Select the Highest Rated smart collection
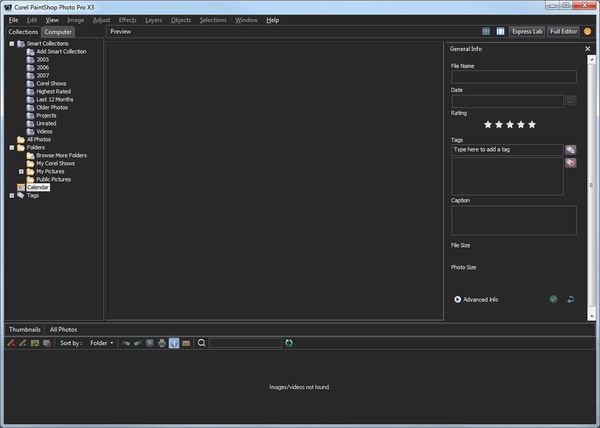Screen dimensions: 600x428 pos(55,91)
